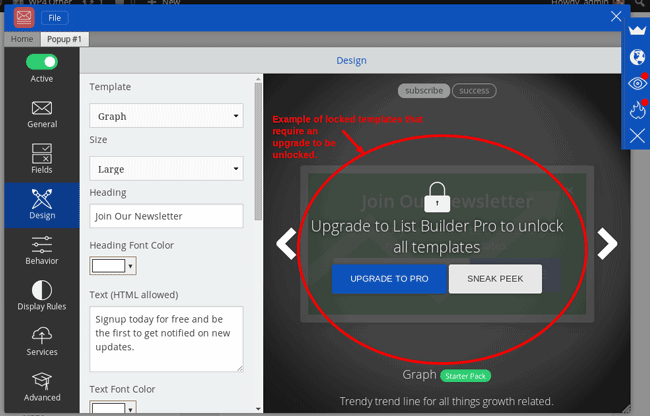The image size is (650, 416).
Task: Click the Graph template name label
Action: pos(419,375)
